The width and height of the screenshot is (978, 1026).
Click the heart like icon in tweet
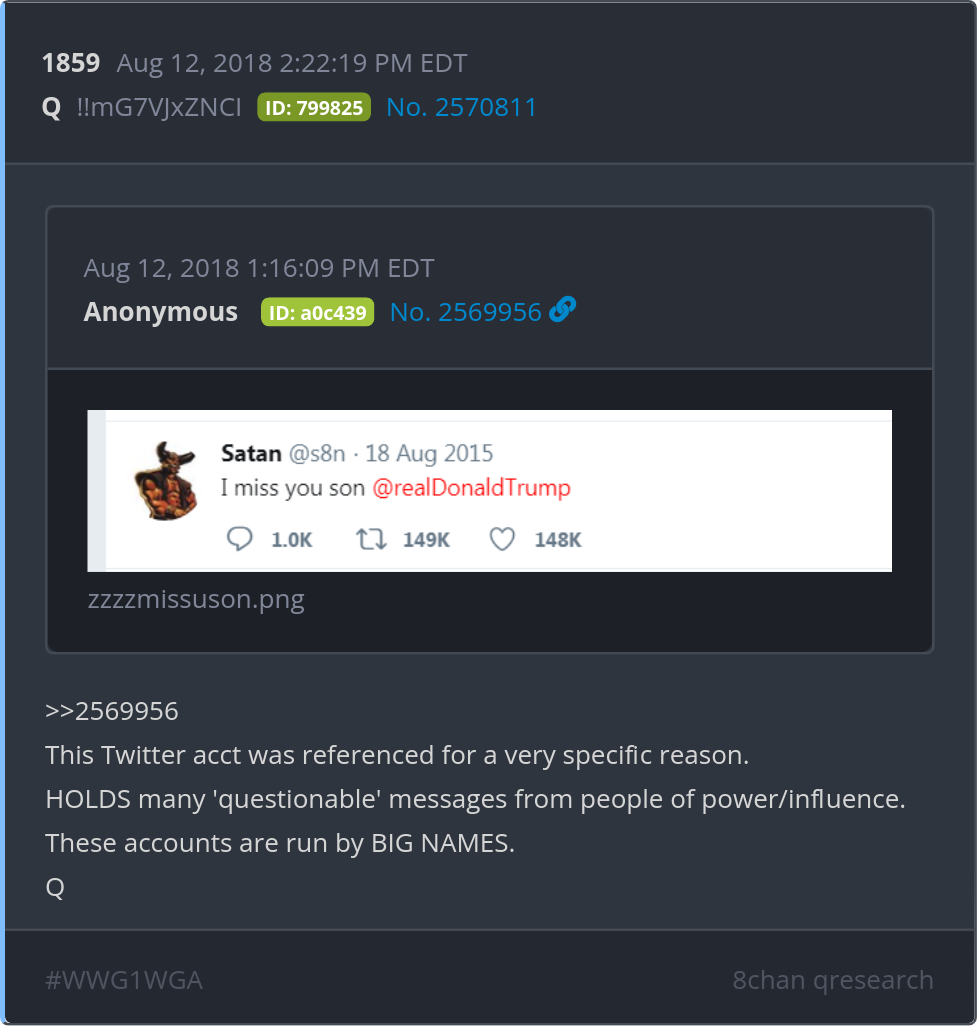502,539
